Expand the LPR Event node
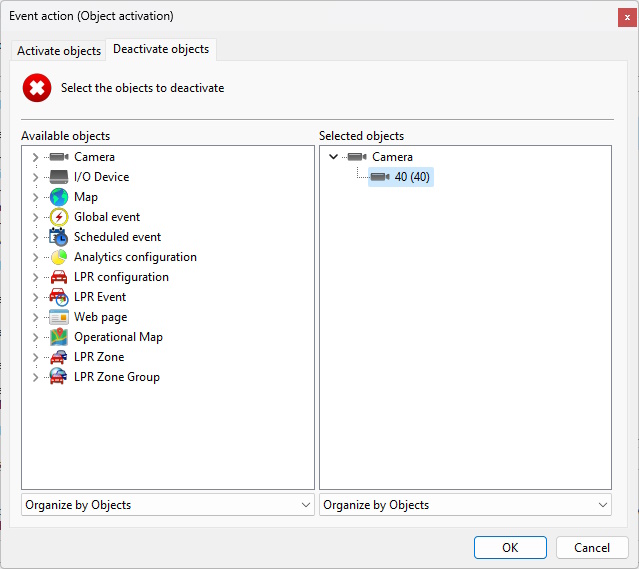The width and height of the screenshot is (639, 569). [x=35, y=297]
